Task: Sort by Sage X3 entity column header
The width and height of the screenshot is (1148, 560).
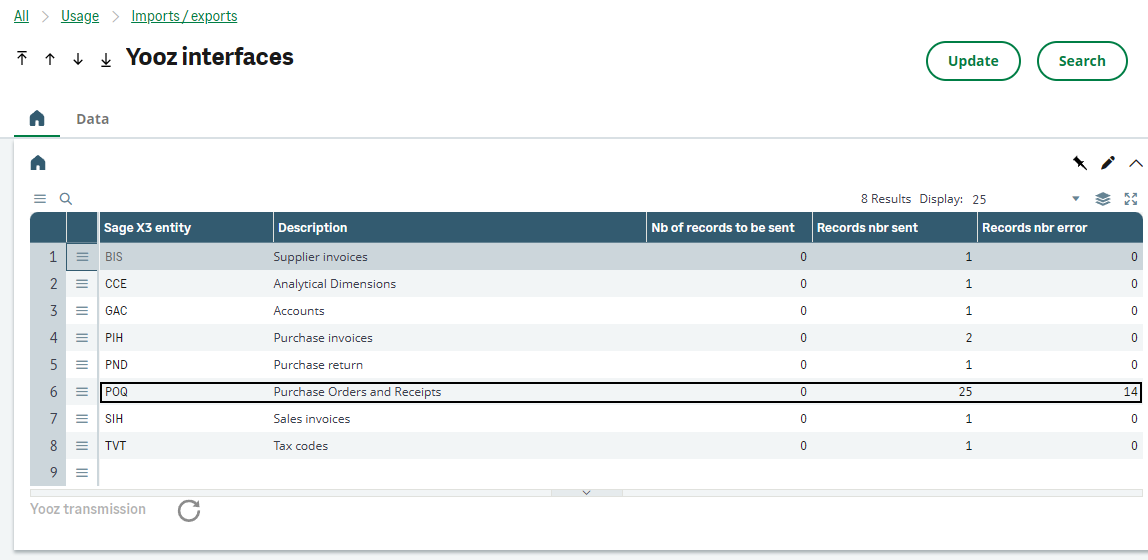Action: click(186, 228)
